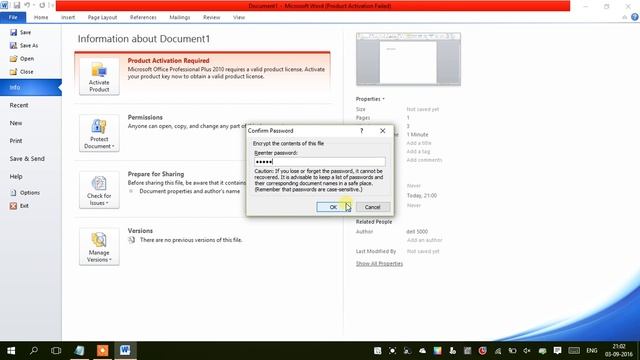The width and height of the screenshot is (640, 360).
Task: Open the File tab
Action: point(13,17)
